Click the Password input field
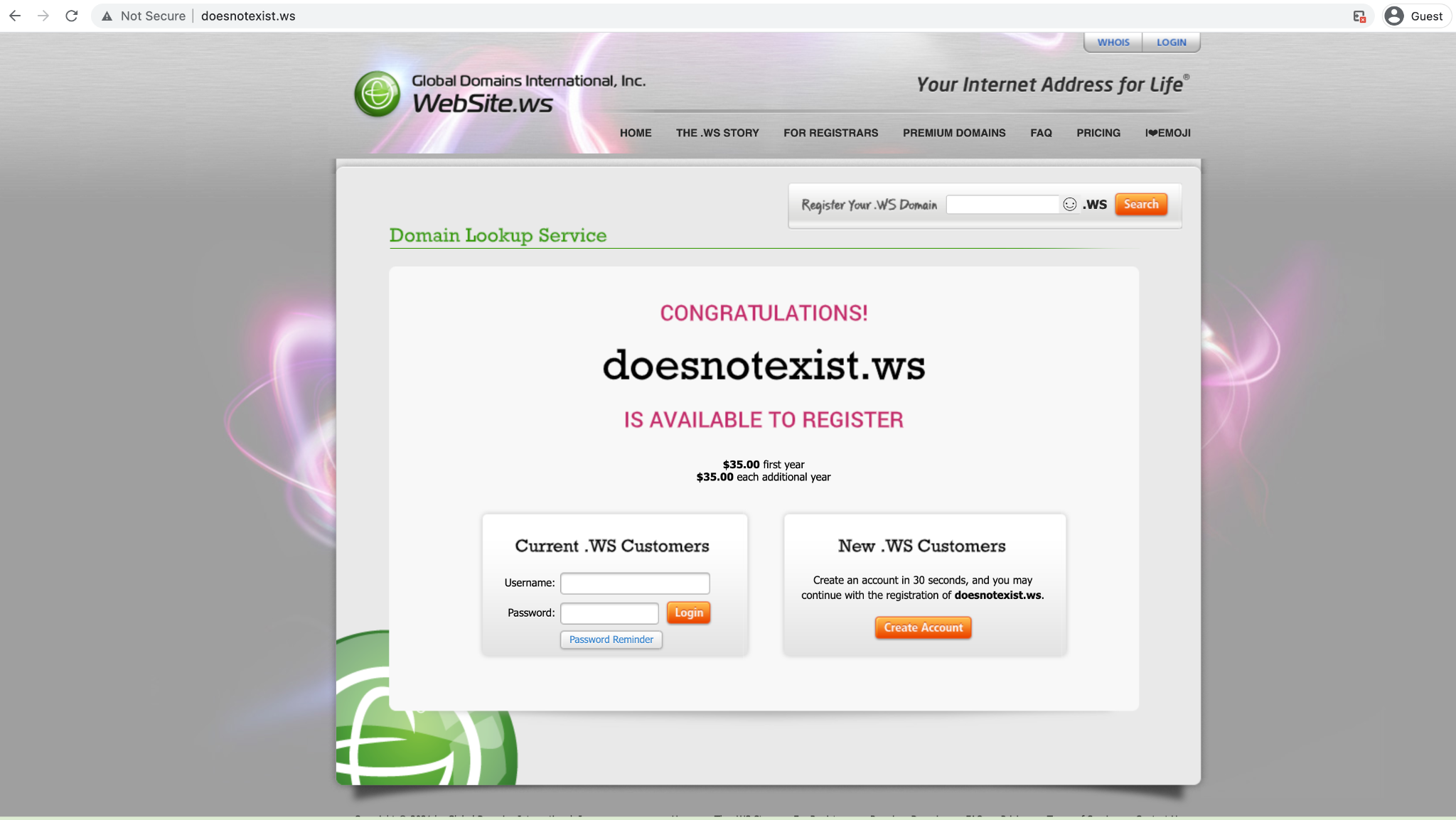The width and height of the screenshot is (1456, 820). 611,612
